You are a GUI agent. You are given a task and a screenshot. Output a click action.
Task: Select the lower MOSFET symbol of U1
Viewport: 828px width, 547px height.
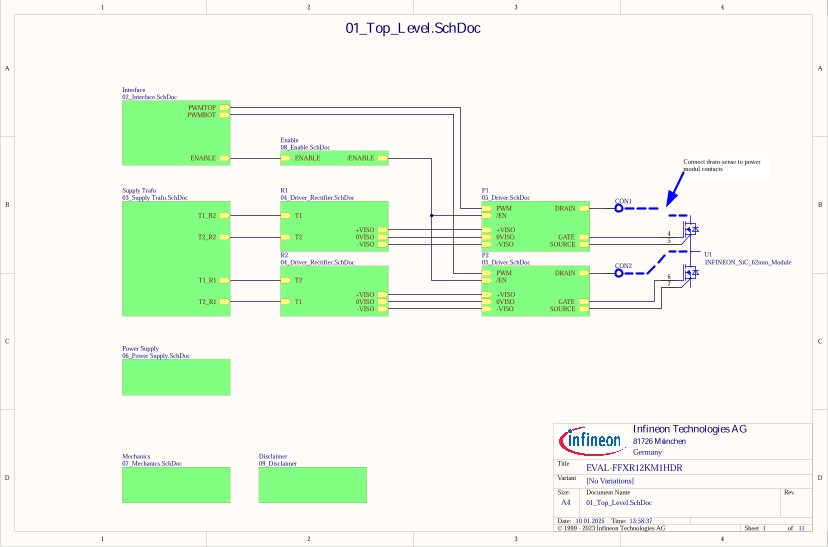pyautogui.click(x=690, y=271)
